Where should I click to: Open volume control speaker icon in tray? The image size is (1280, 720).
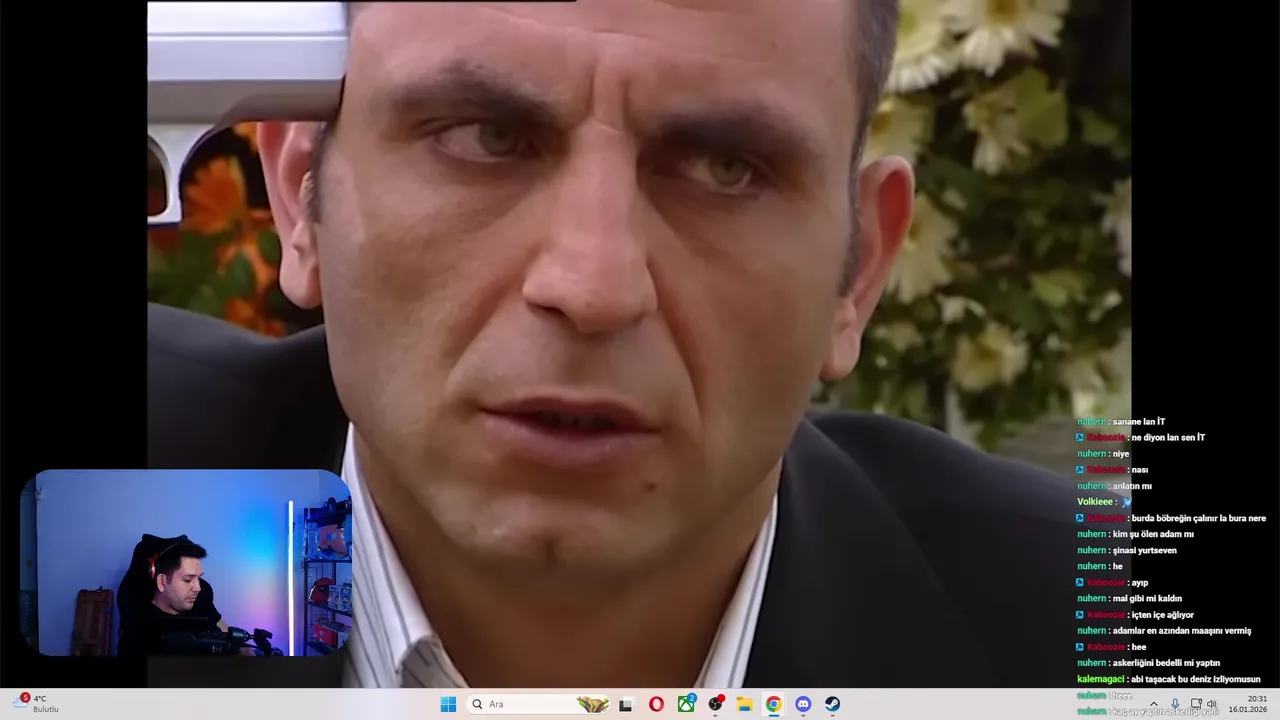pyautogui.click(x=1212, y=704)
